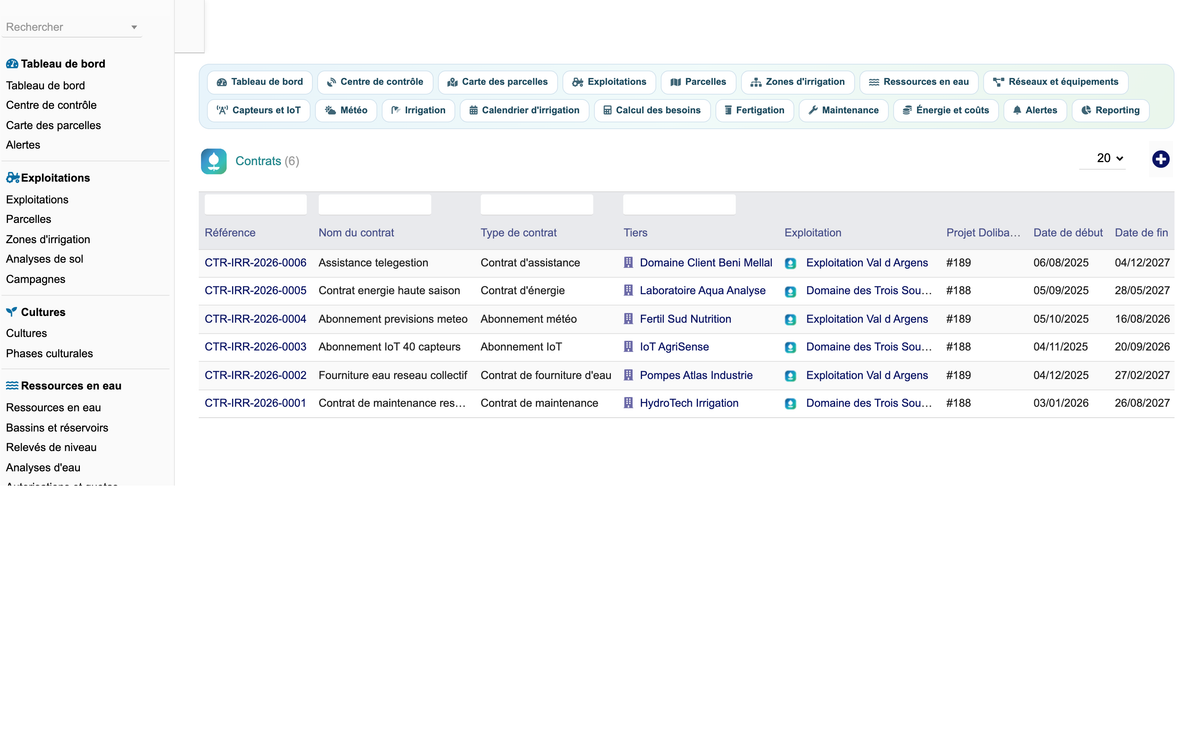The width and height of the screenshot is (1200, 743).
Task: Click building icon beside Domaine Client Beni Mellal
Action: point(629,263)
